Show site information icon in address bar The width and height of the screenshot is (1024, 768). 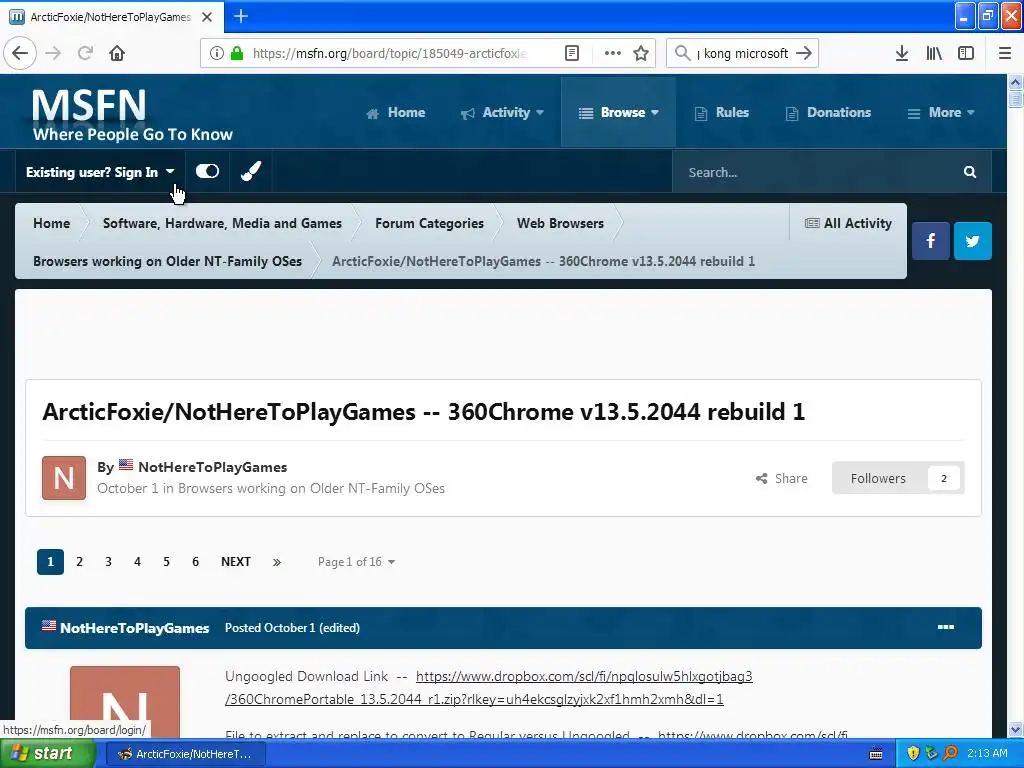click(x=217, y=53)
